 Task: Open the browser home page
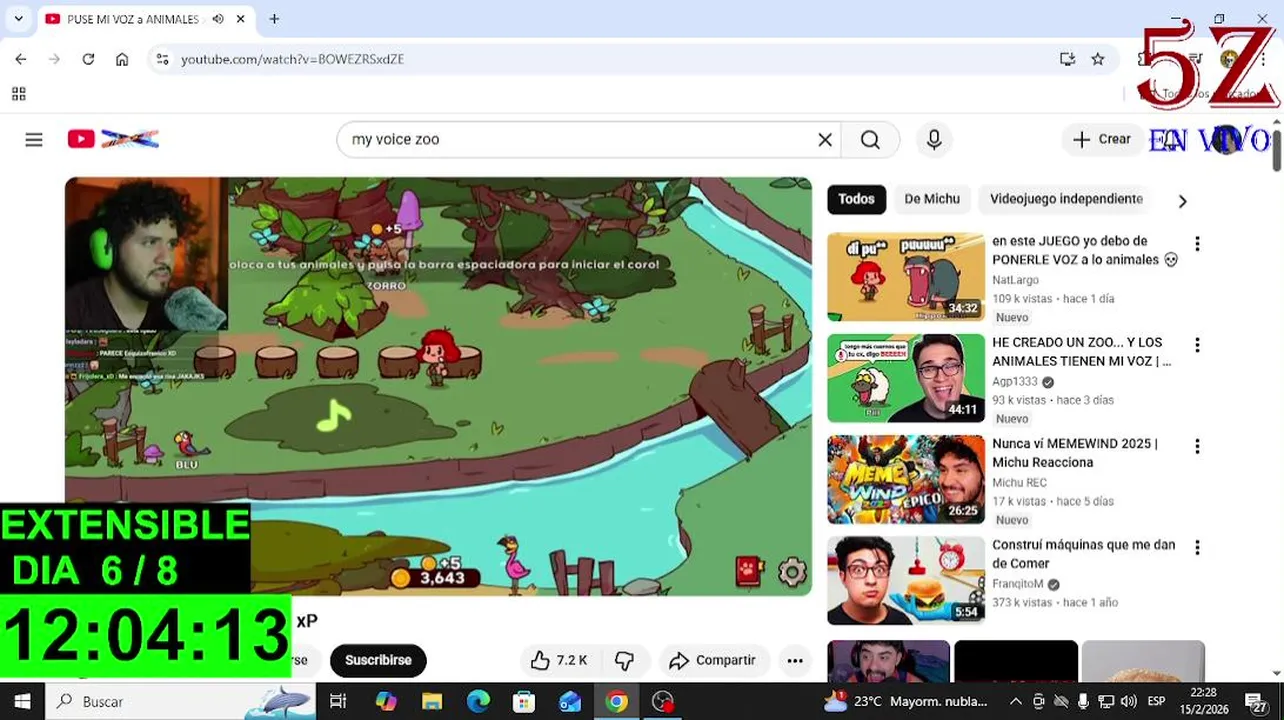pos(122,59)
